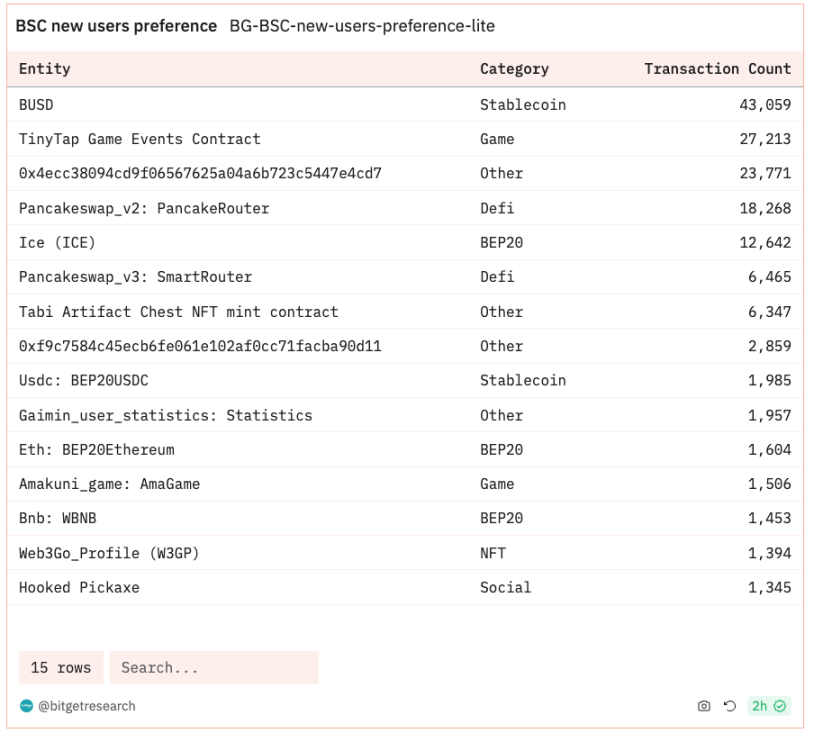Sort by the Entity column header
The width and height of the screenshot is (814, 733).
(45, 69)
